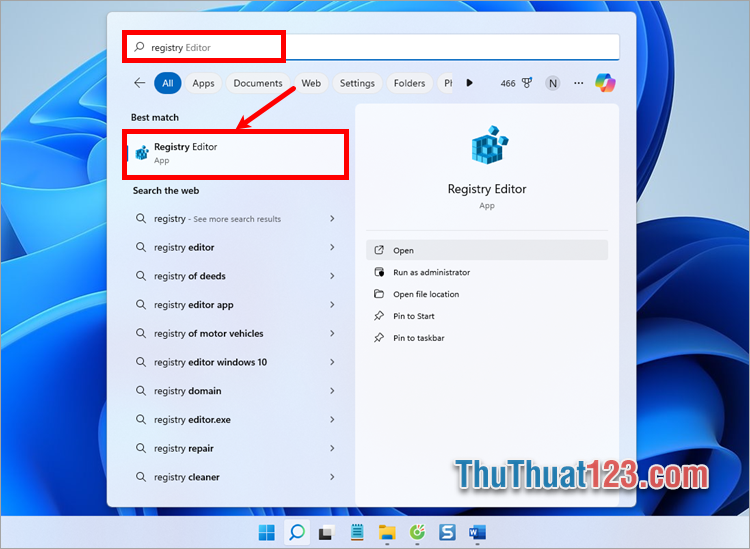Switch to the Settings filter tab
This screenshot has width=750, height=549.
click(357, 83)
